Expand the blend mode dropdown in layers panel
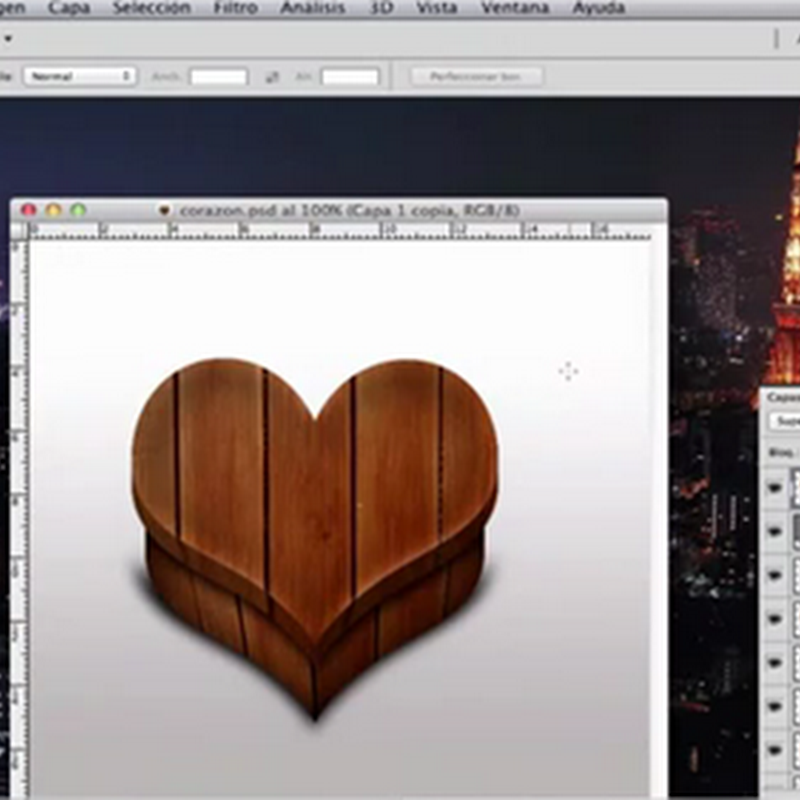The image size is (800, 800). click(x=786, y=421)
